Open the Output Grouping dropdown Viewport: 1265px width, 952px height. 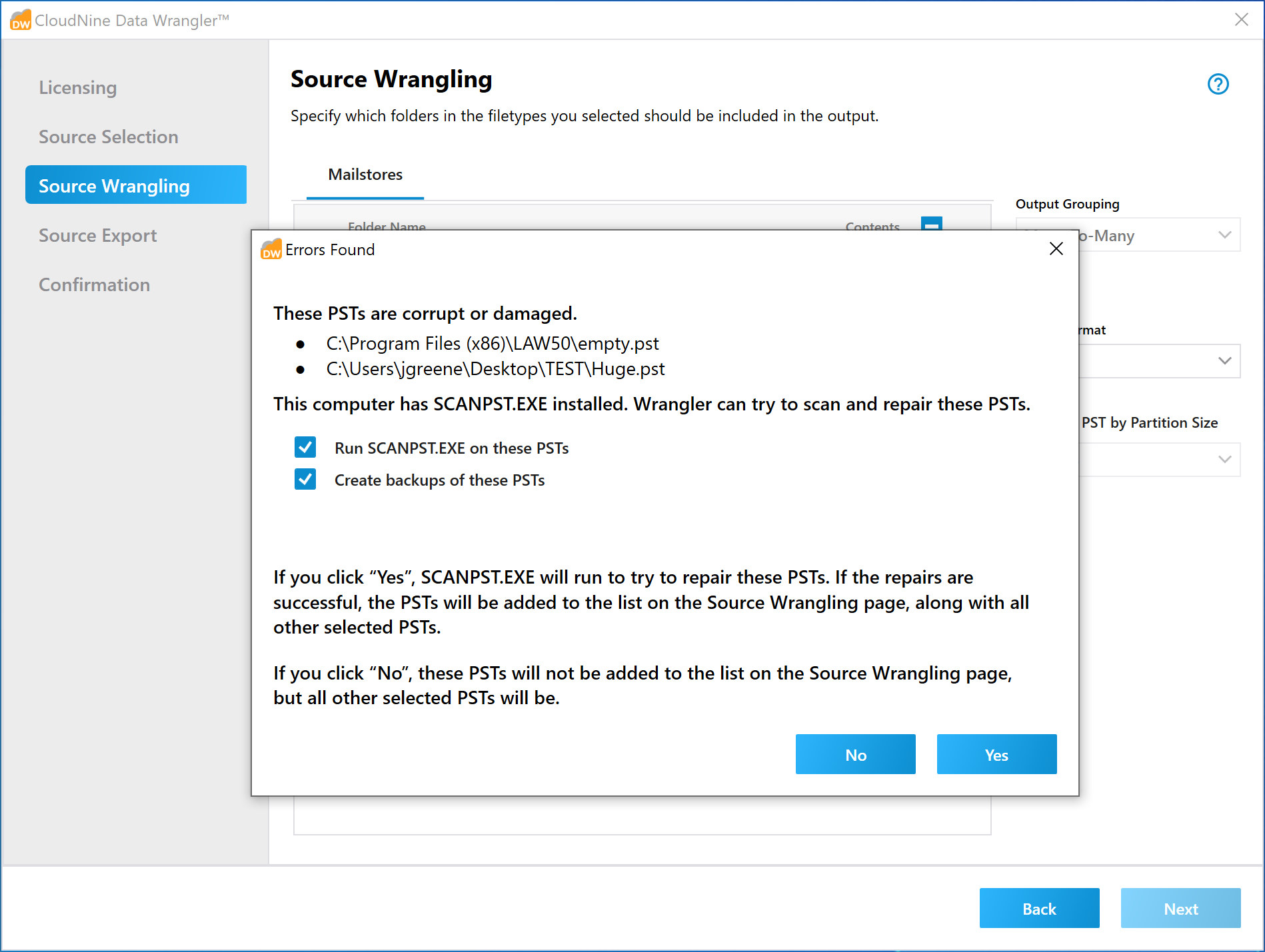pyautogui.click(x=1160, y=235)
